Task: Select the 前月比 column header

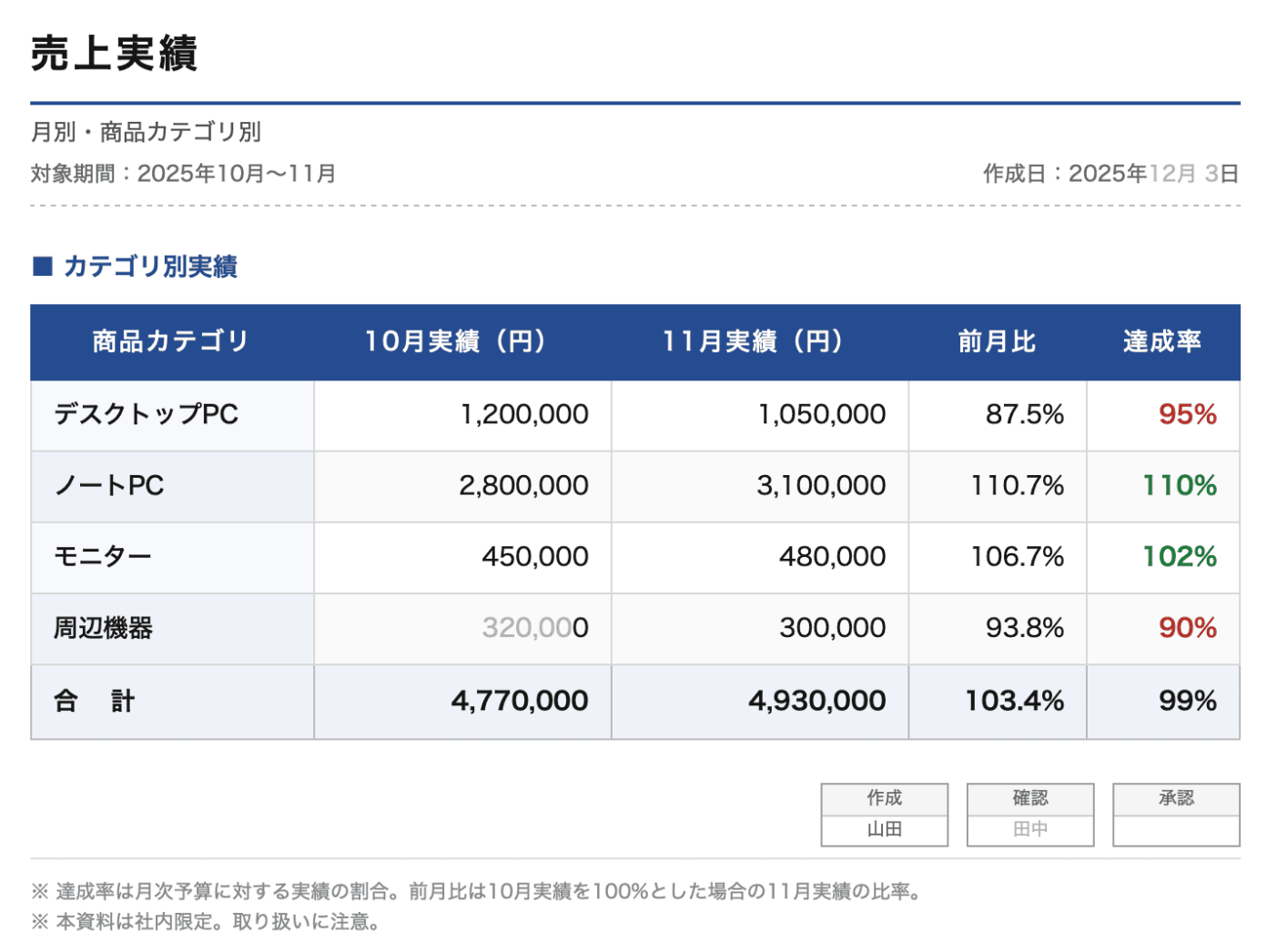Action: point(997,341)
